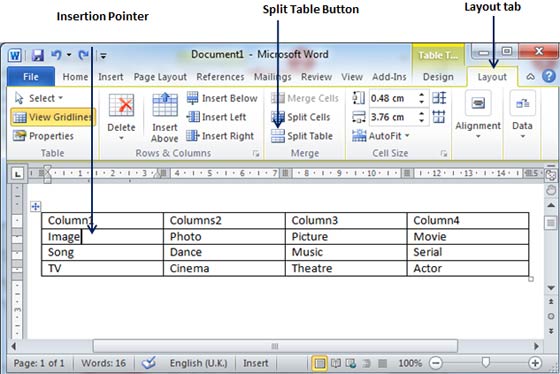
Task: Click the Theatre table cell
Action: click(x=346, y=268)
